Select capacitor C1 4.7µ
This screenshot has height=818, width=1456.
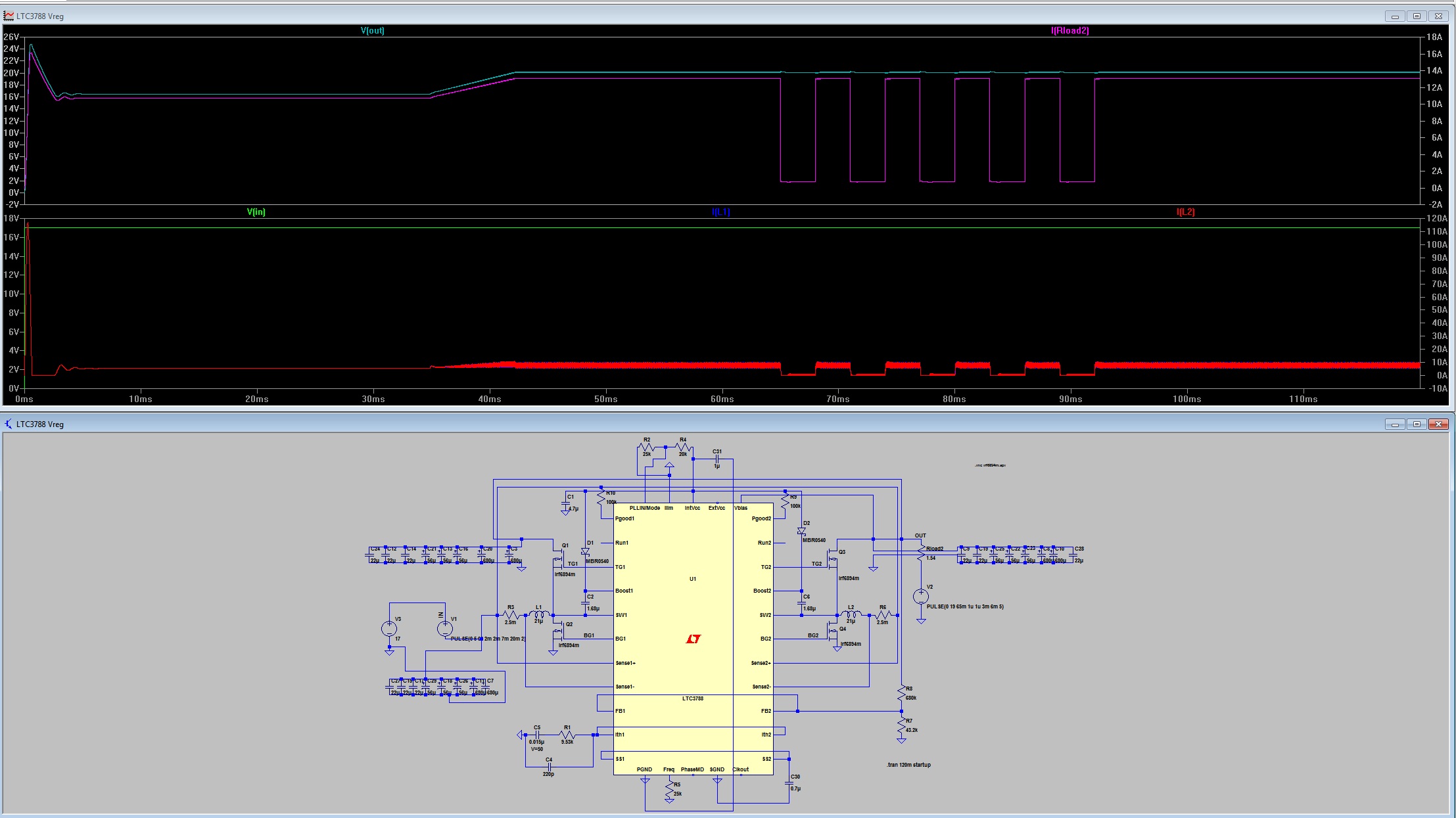pos(567,503)
